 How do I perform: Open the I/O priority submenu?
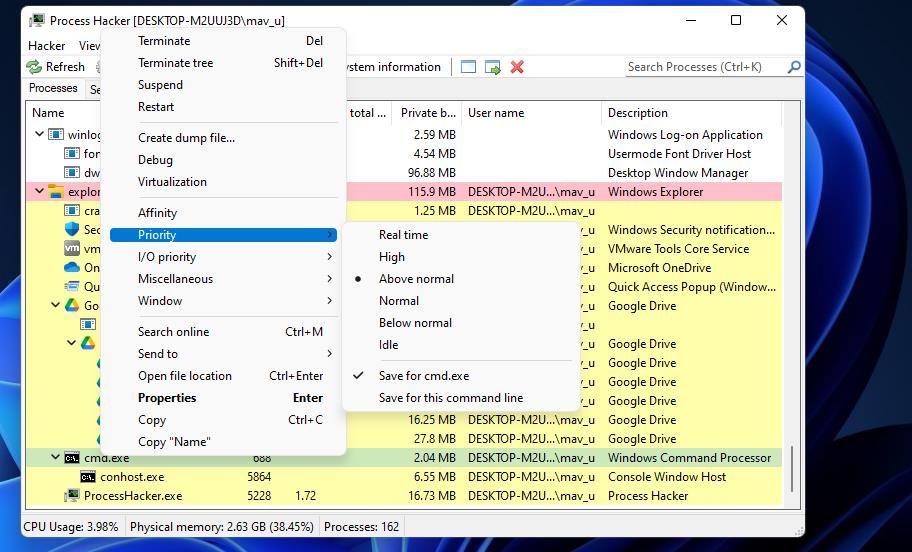point(223,257)
